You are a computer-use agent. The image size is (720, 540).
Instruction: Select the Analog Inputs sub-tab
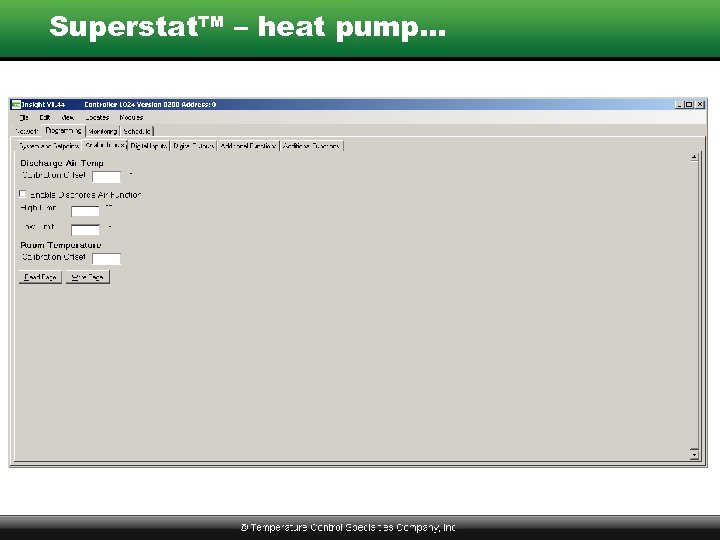105,145
